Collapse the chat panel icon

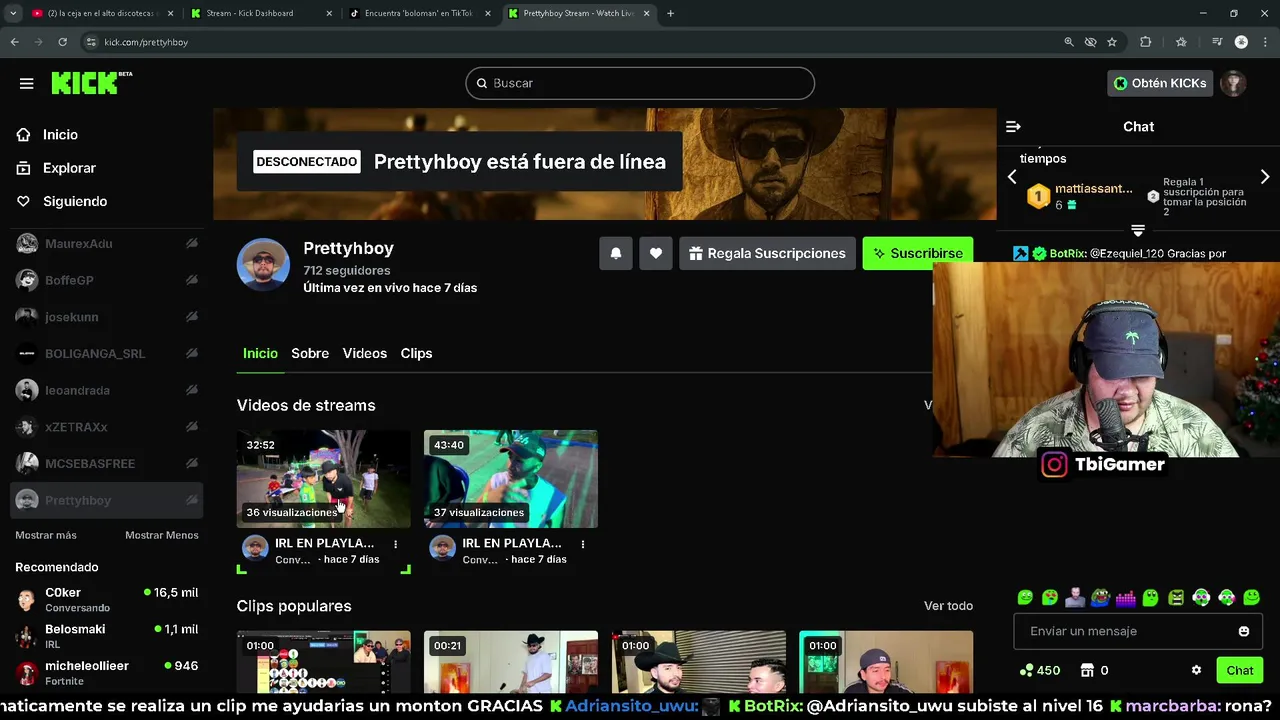point(1013,126)
